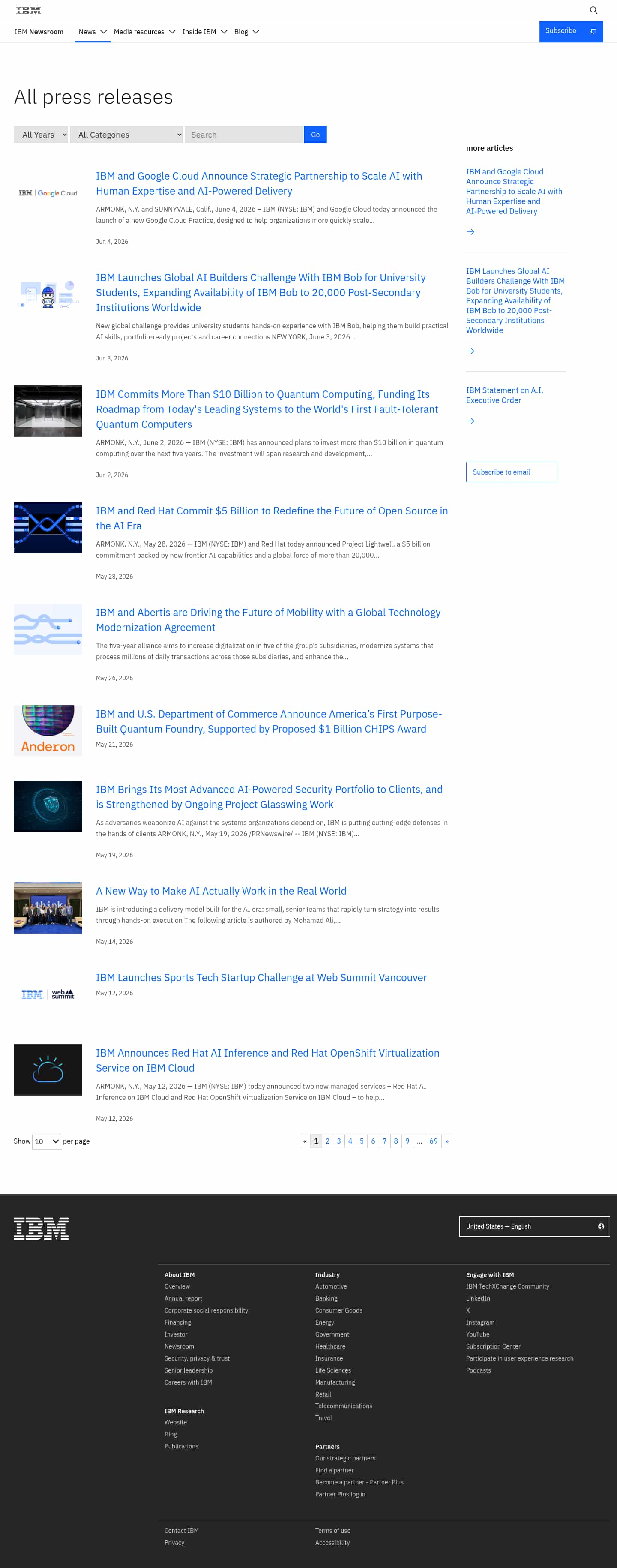Open Contact IBM footer link
Image resolution: width=617 pixels, height=1568 pixels.
tap(181, 1531)
